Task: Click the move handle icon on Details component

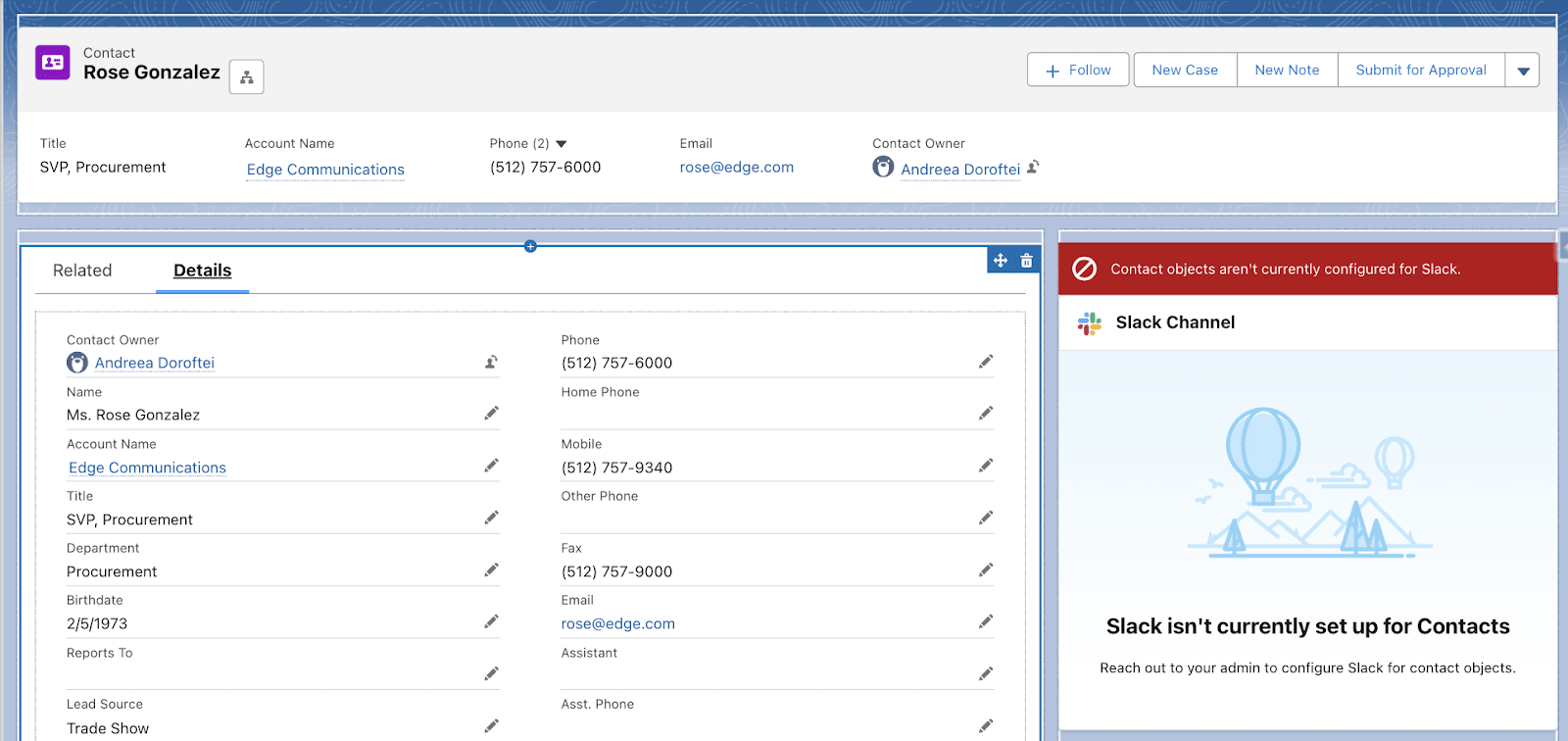Action: click(1000, 261)
